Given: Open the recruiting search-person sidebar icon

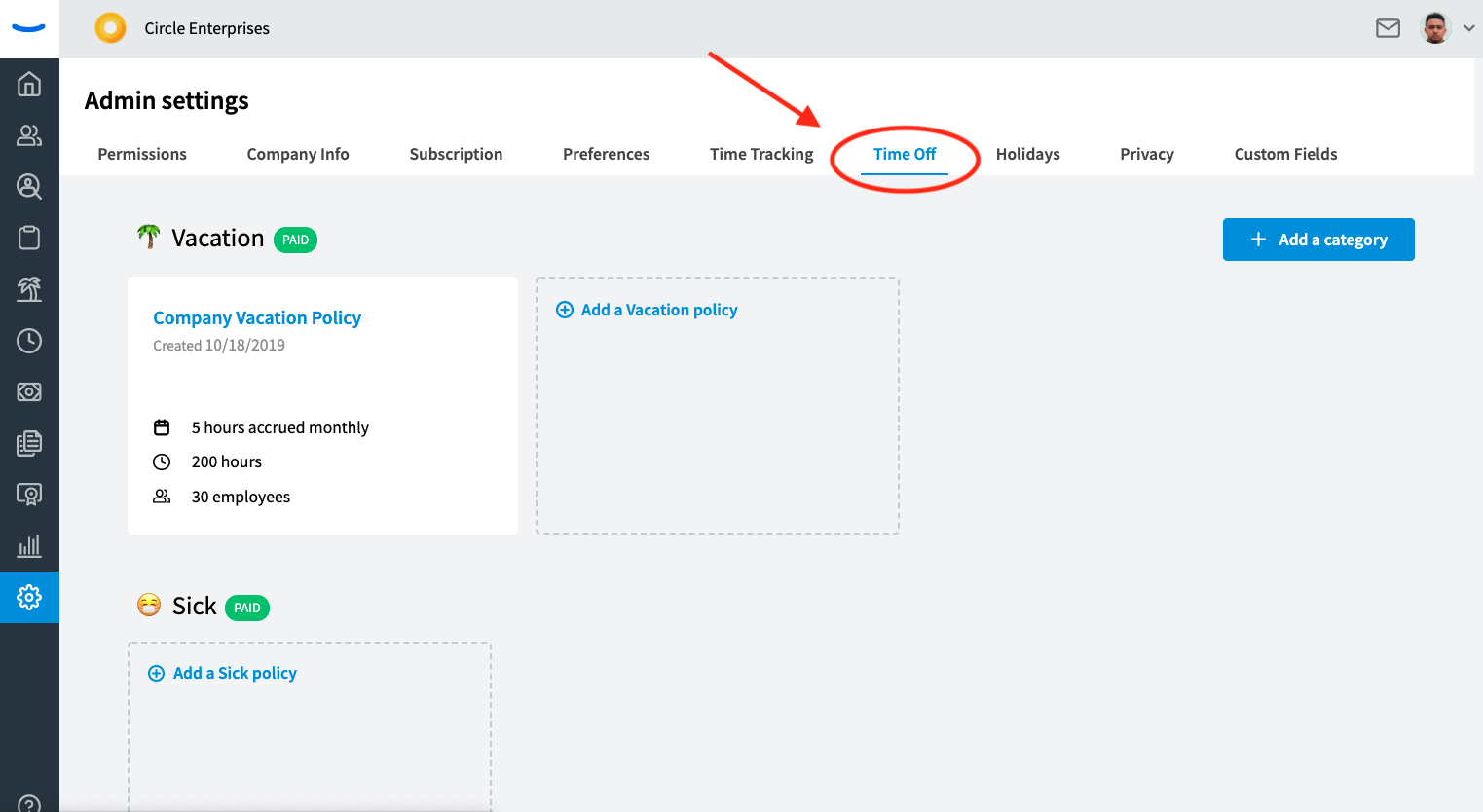Looking at the screenshot, I should (29, 186).
